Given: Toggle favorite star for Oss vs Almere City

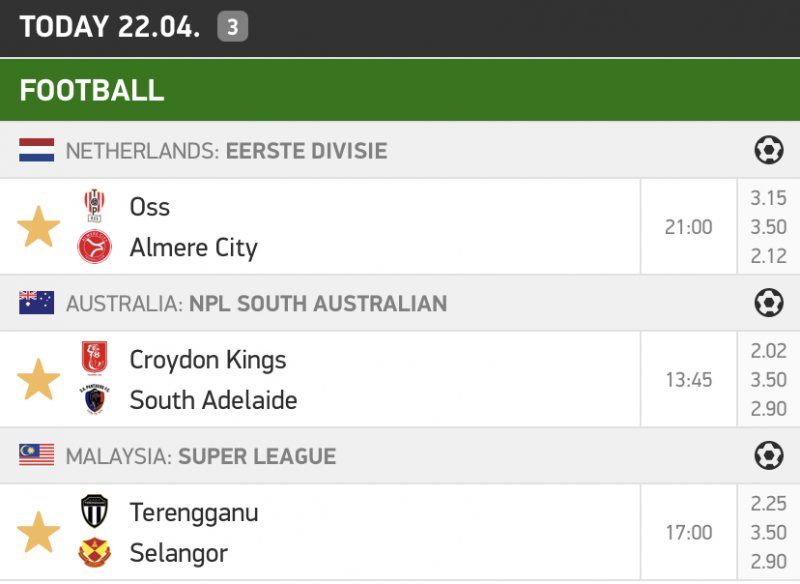Looking at the screenshot, I should coord(39,227).
